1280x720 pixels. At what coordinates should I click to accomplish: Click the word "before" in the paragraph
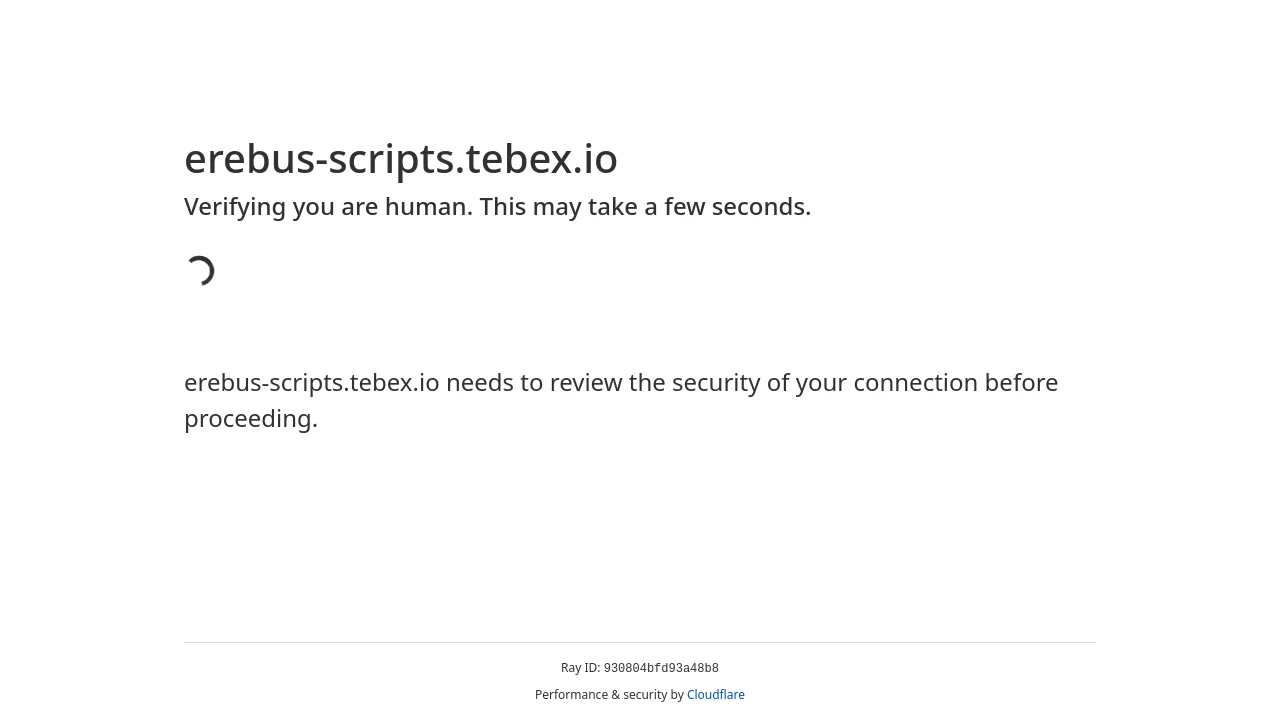click(1021, 383)
